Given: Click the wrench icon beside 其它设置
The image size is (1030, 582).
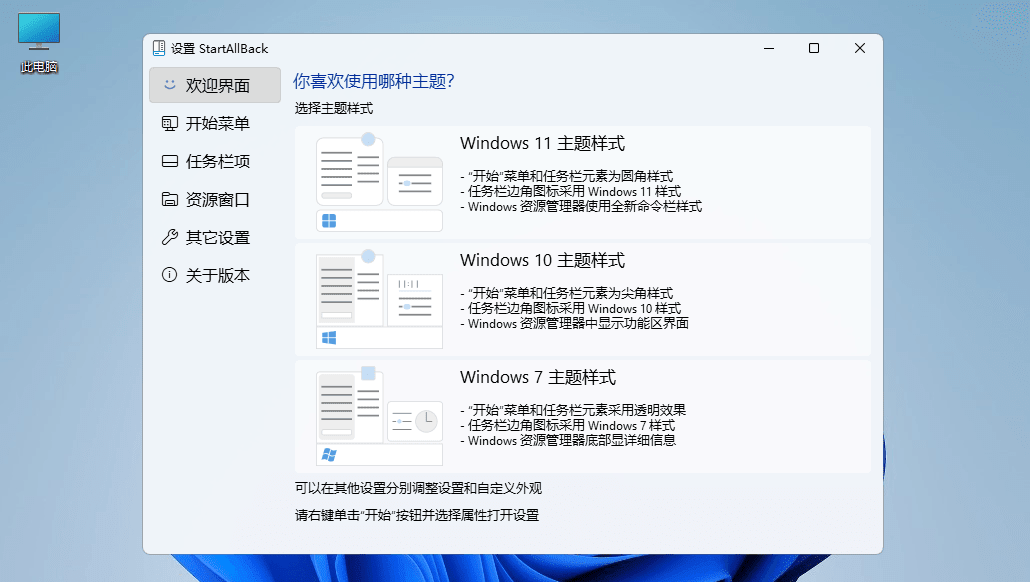Looking at the screenshot, I should (169, 237).
